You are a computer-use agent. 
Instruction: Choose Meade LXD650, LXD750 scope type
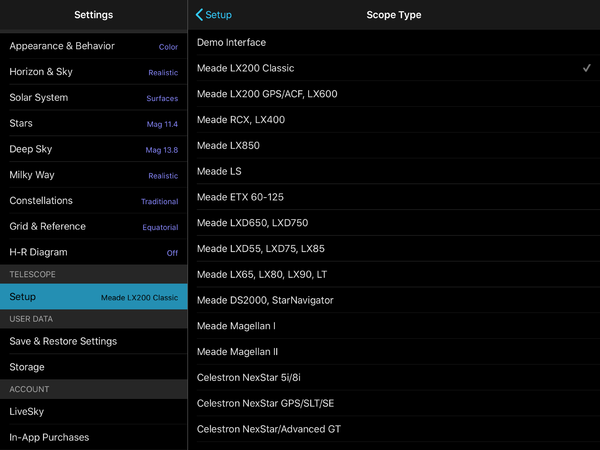click(x=394, y=223)
